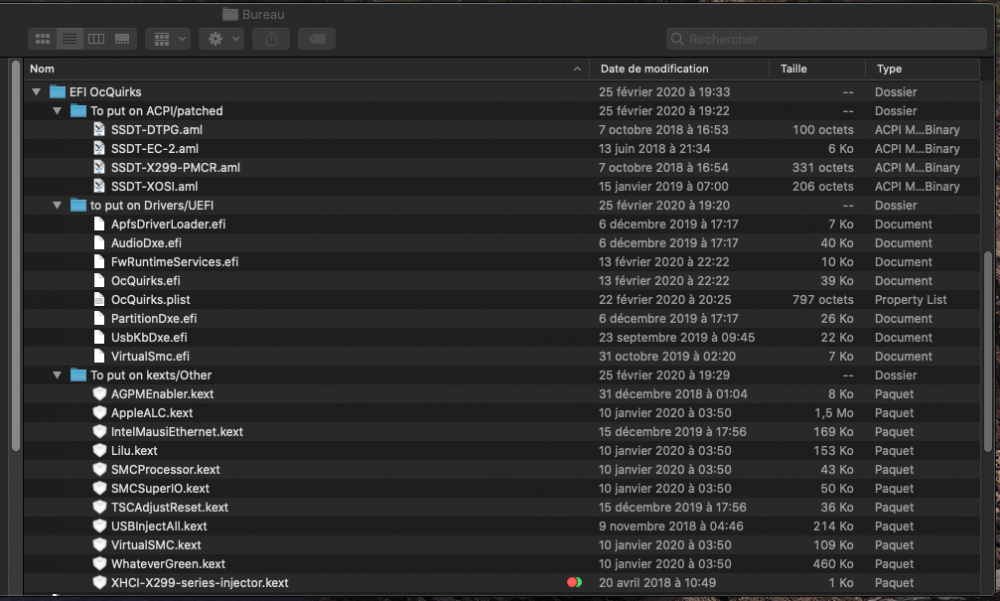
Task: Toggle sort direction arrow in Nom header
Action: tap(577, 68)
